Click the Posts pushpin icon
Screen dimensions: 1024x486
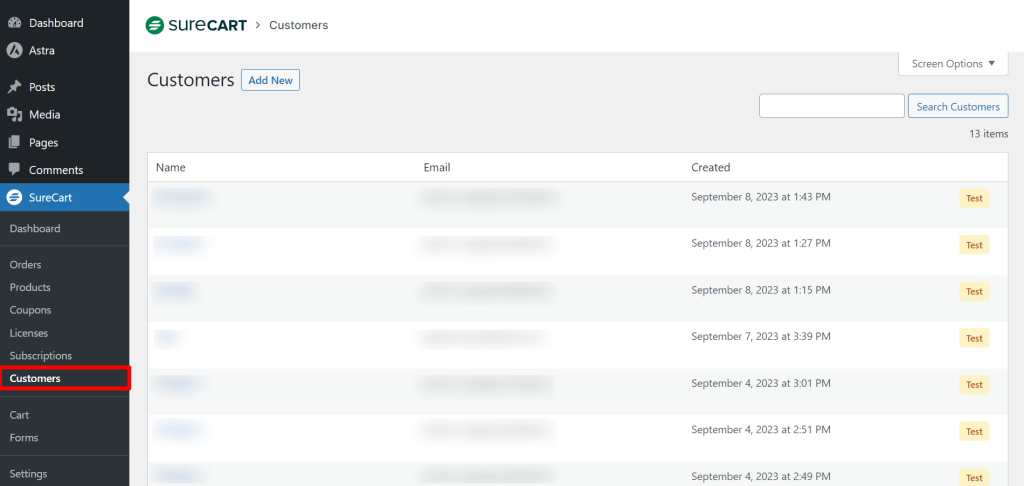(x=15, y=87)
